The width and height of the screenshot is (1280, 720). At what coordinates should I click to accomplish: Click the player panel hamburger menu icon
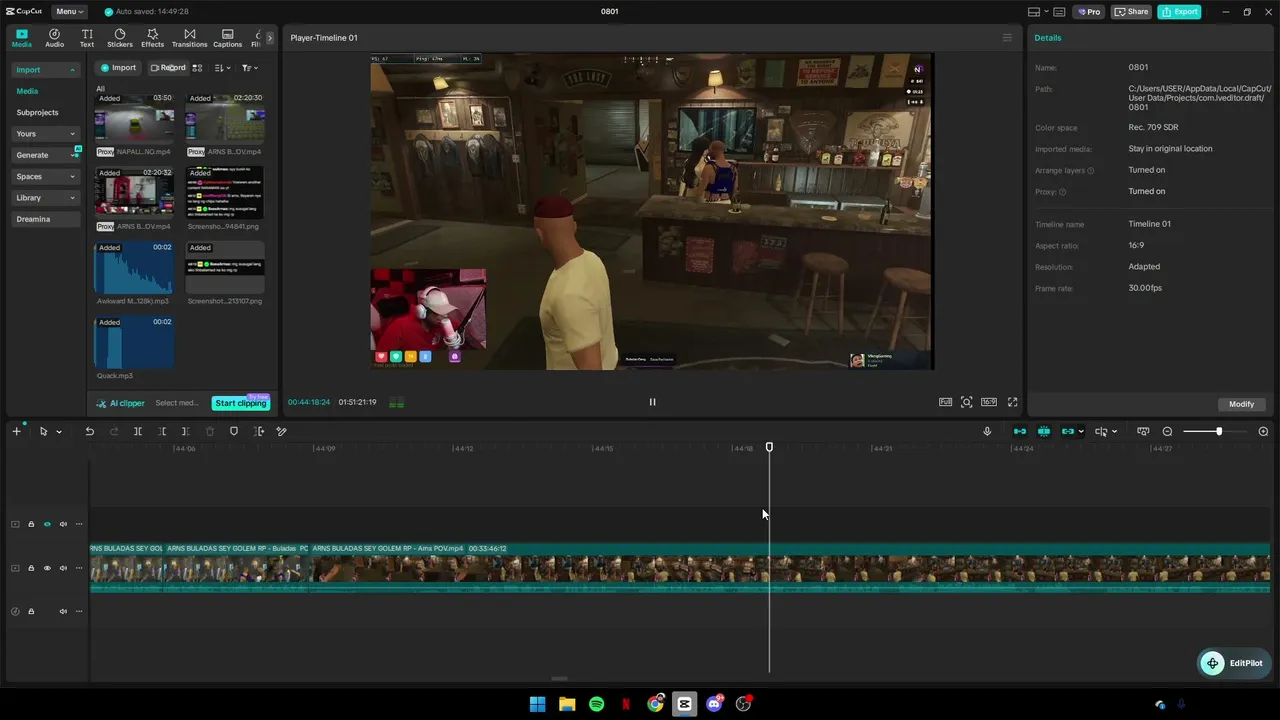(x=1007, y=38)
